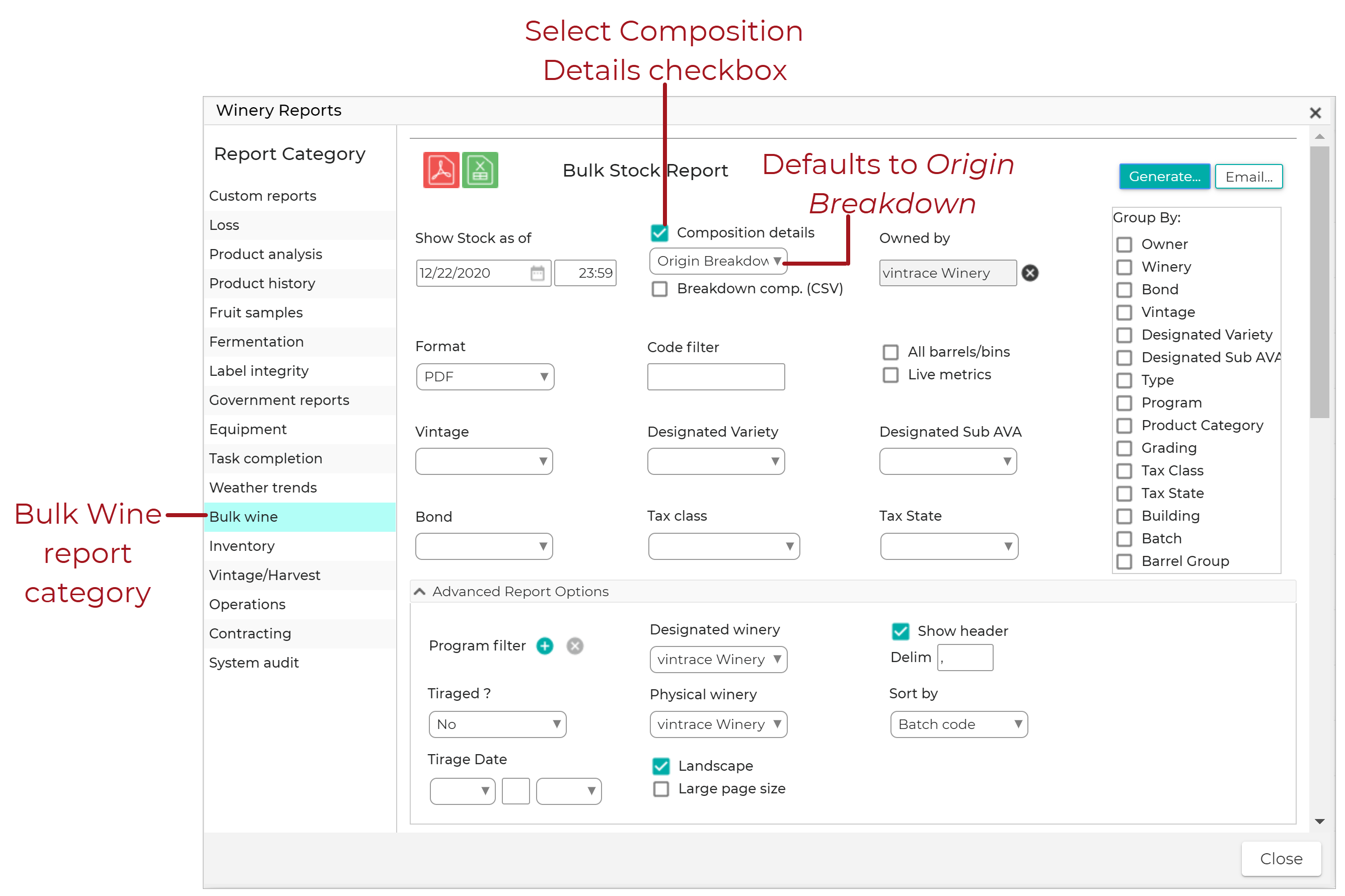
Task: Enable Large page size checkbox
Action: pyautogui.click(x=660, y=788)
